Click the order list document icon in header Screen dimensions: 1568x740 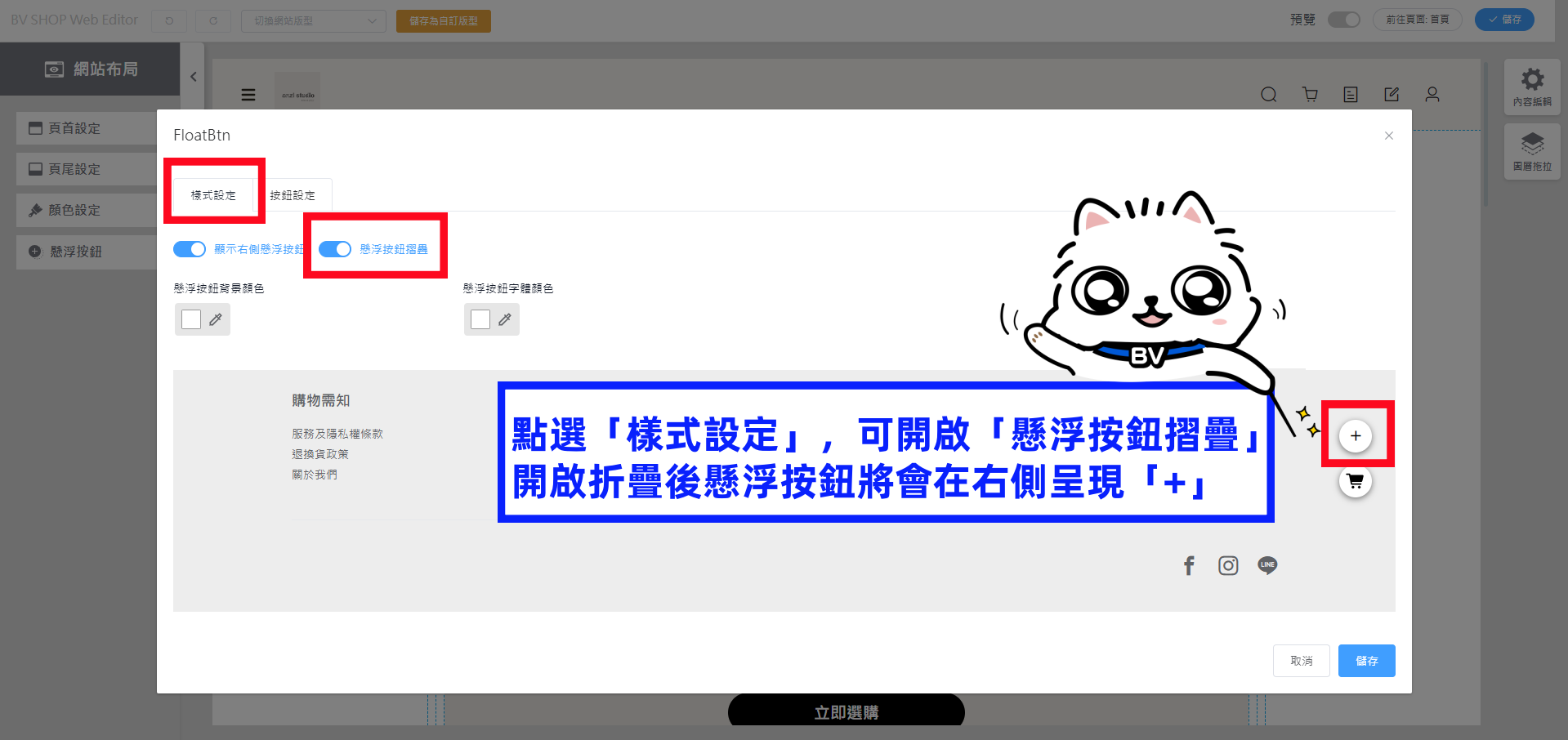pyautogui.click(x=1351, y=95)
